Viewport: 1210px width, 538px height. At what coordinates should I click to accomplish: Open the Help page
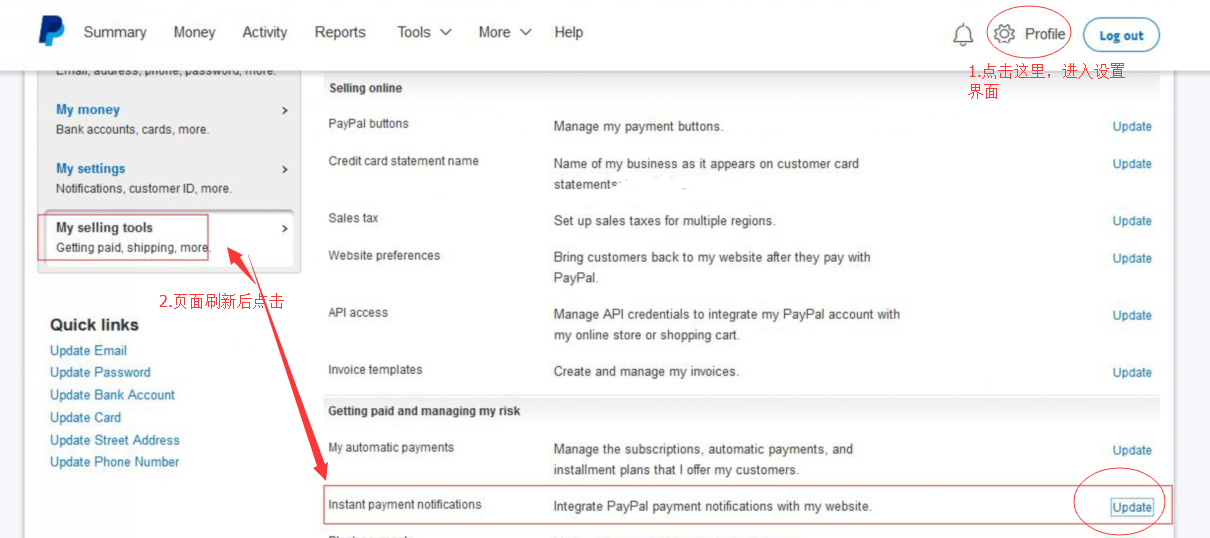click(569, 32)
